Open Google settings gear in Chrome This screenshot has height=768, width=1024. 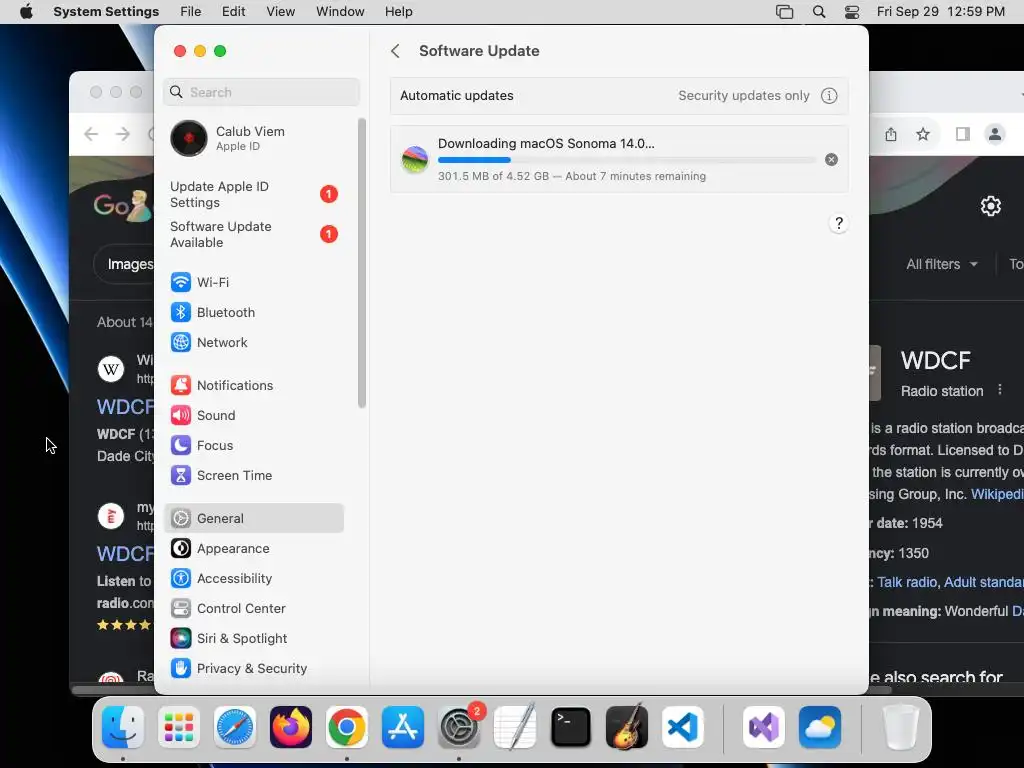[x=991, y=206]
